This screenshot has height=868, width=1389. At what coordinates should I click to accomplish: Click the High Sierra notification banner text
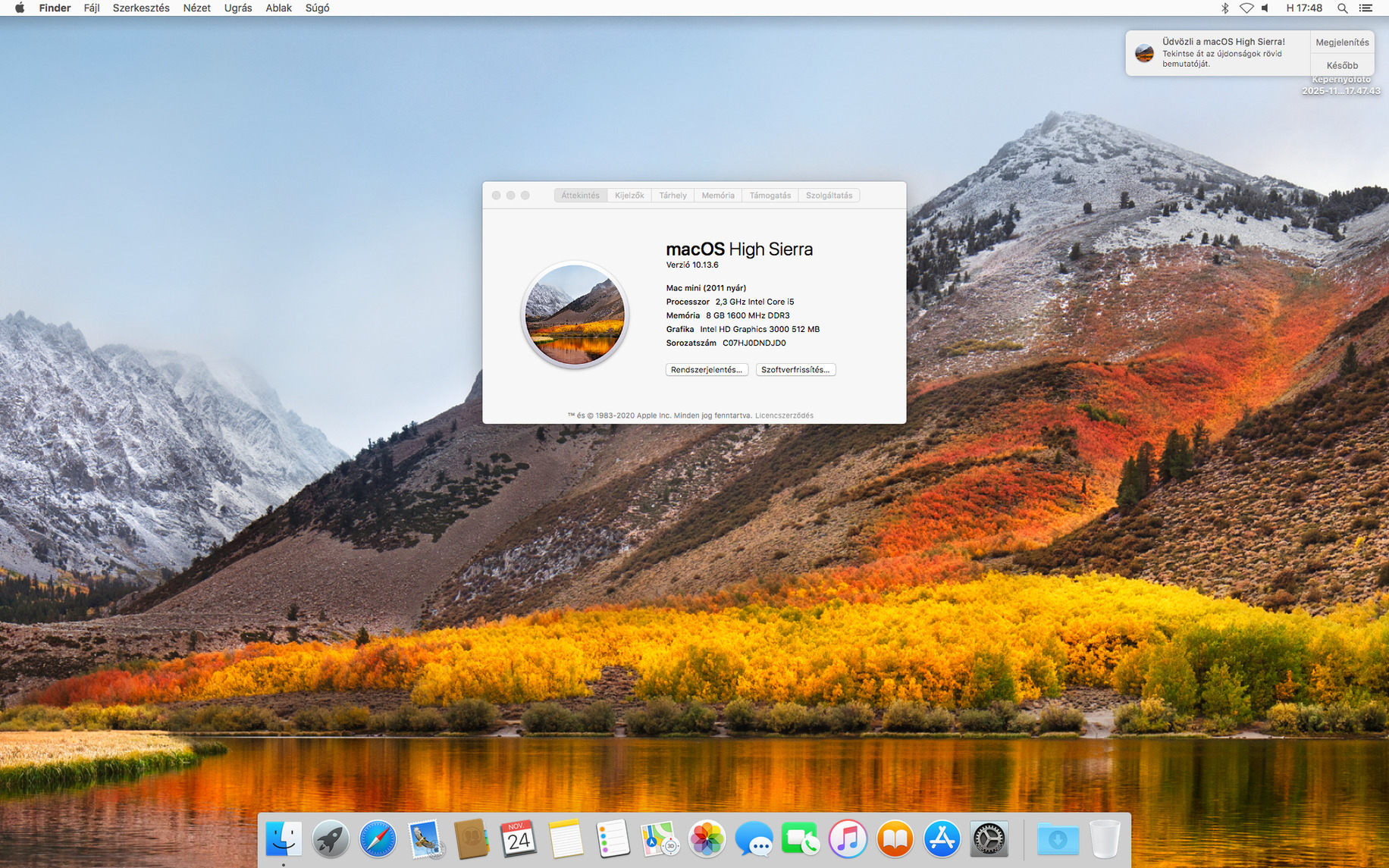(1224, 52)
